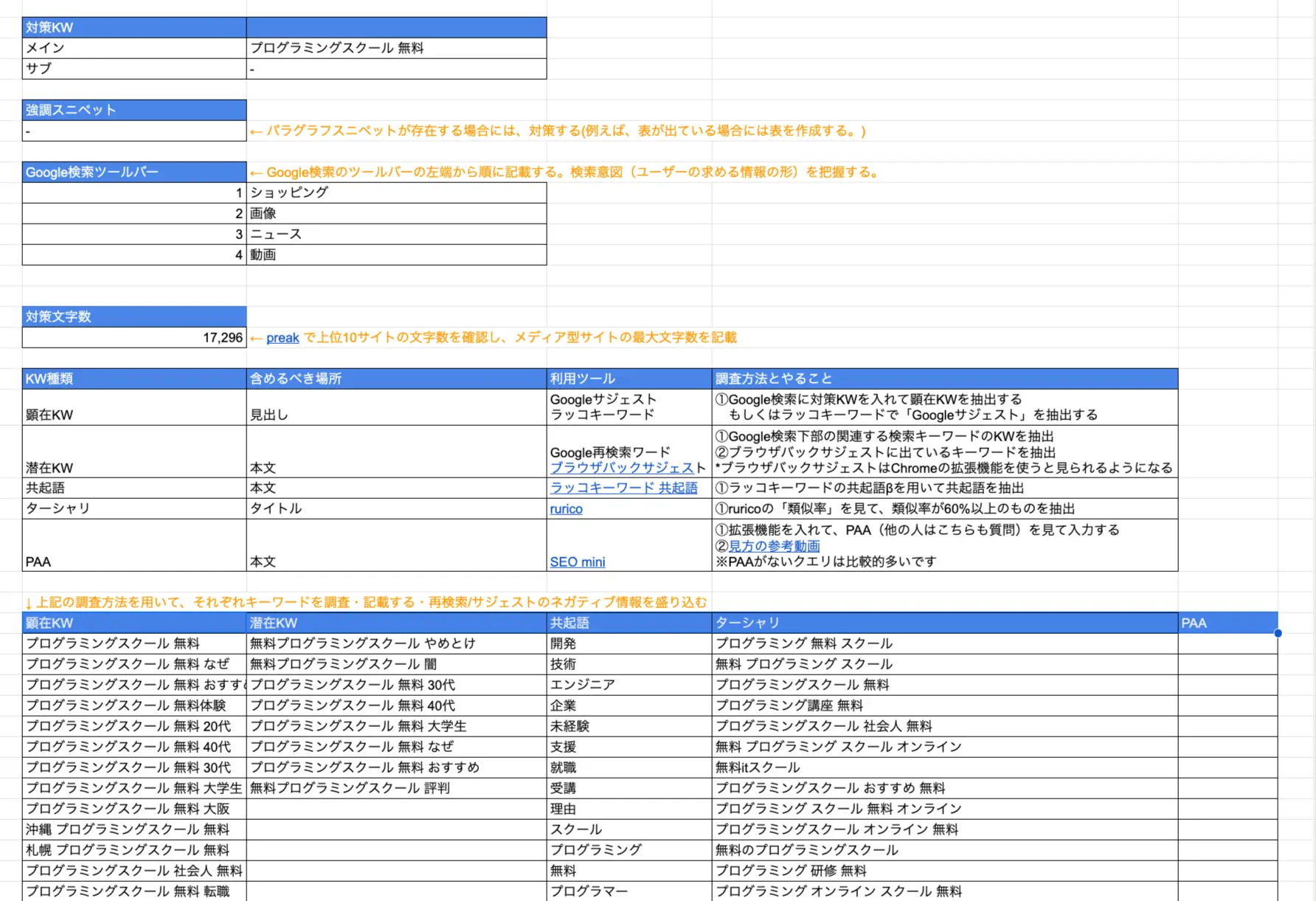The image size is (1316, 901).
Task: Open the 見方の参考動画 link
Action: (x=773, y=546)
